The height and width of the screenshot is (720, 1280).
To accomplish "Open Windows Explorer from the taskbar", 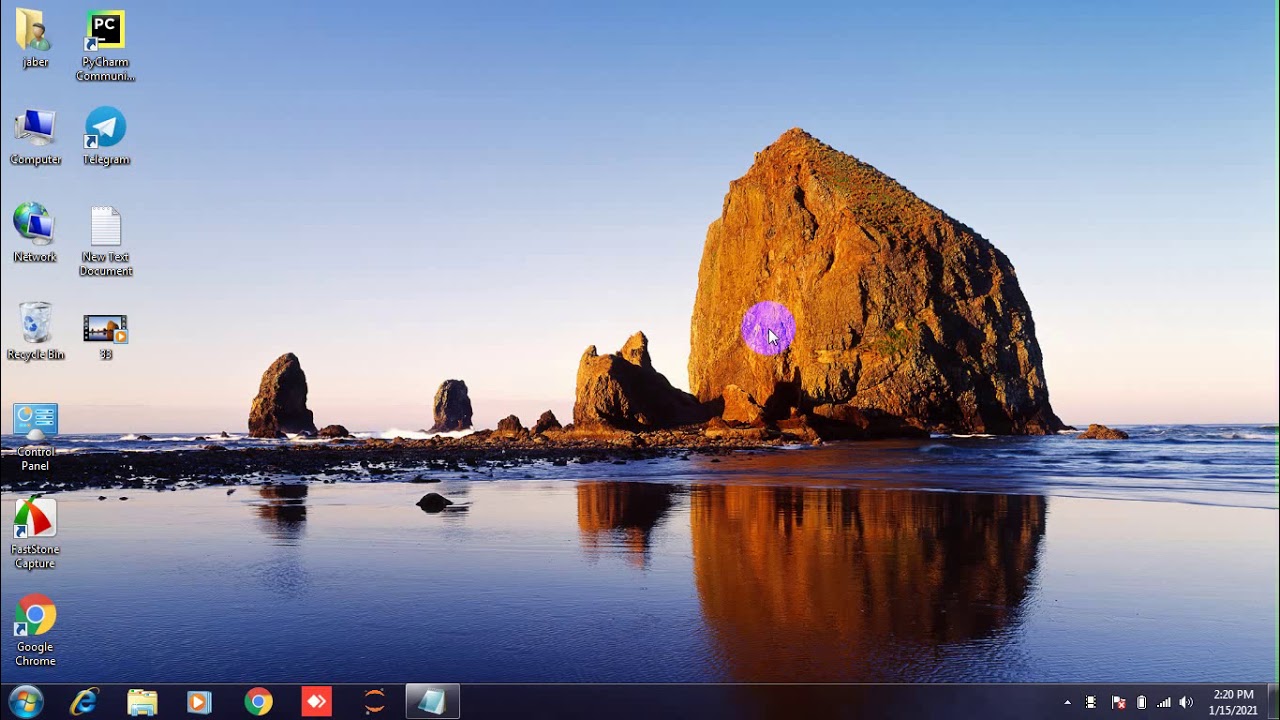I will click(x=142, y=702).
